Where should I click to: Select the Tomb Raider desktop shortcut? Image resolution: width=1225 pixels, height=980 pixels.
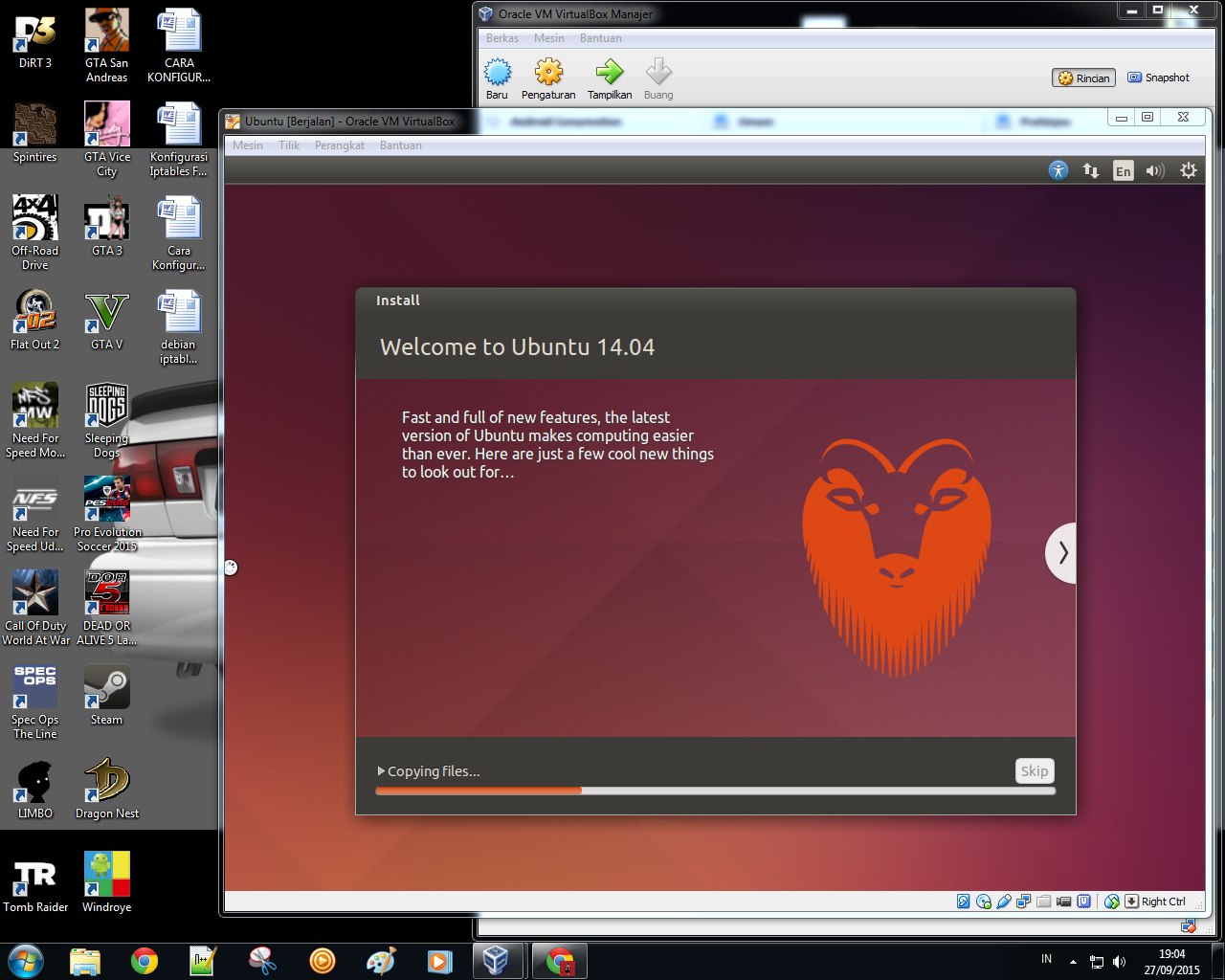(35, 882)
